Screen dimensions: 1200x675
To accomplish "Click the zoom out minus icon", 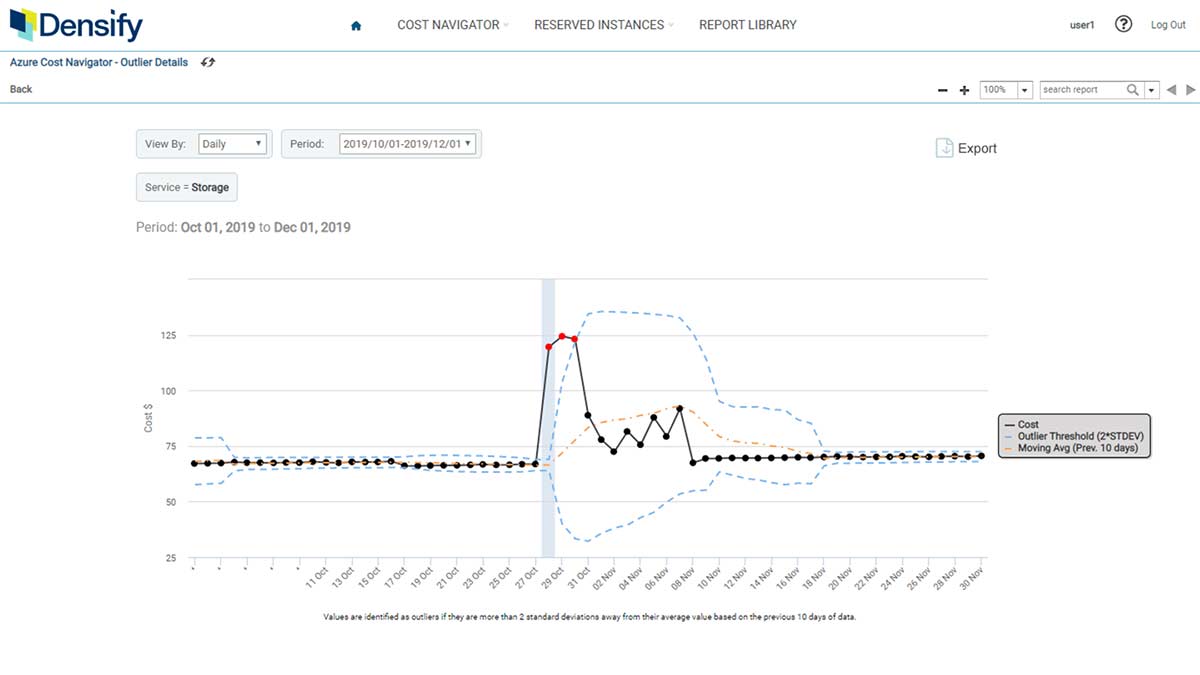I will click(941, 89).
